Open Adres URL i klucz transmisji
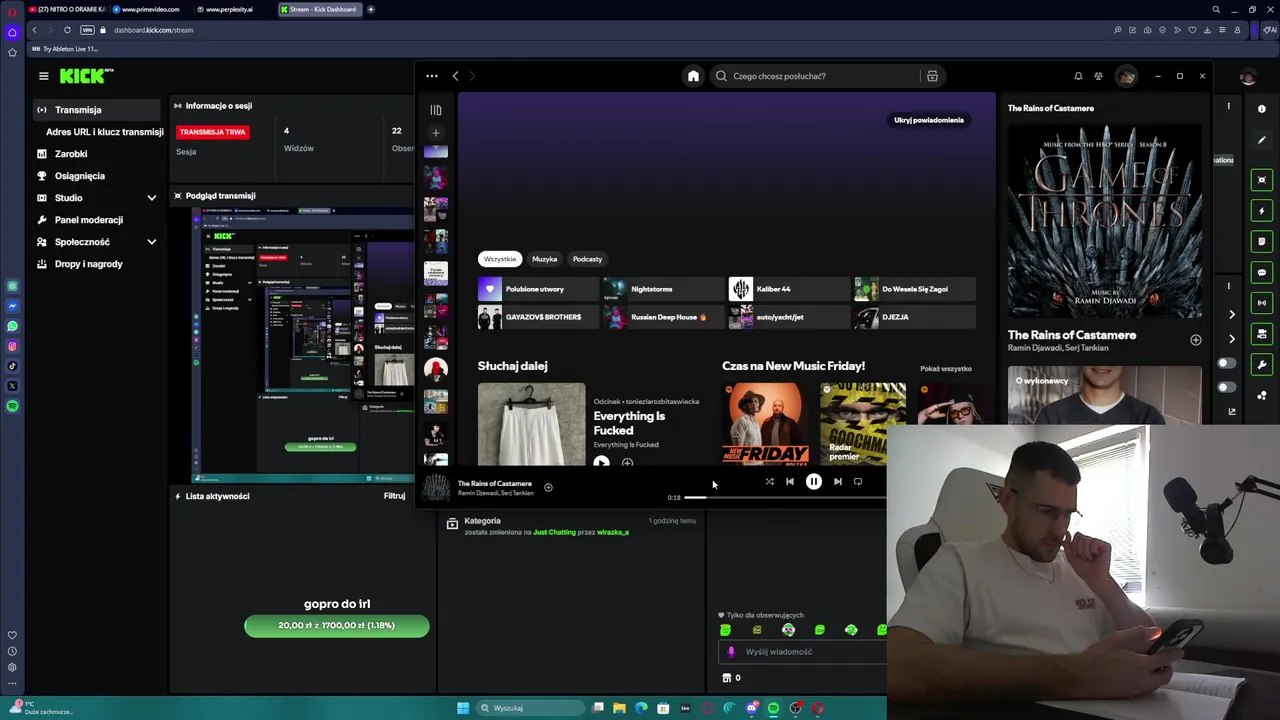The height and width of the screenshot is (720, 1280). point(104,132)
